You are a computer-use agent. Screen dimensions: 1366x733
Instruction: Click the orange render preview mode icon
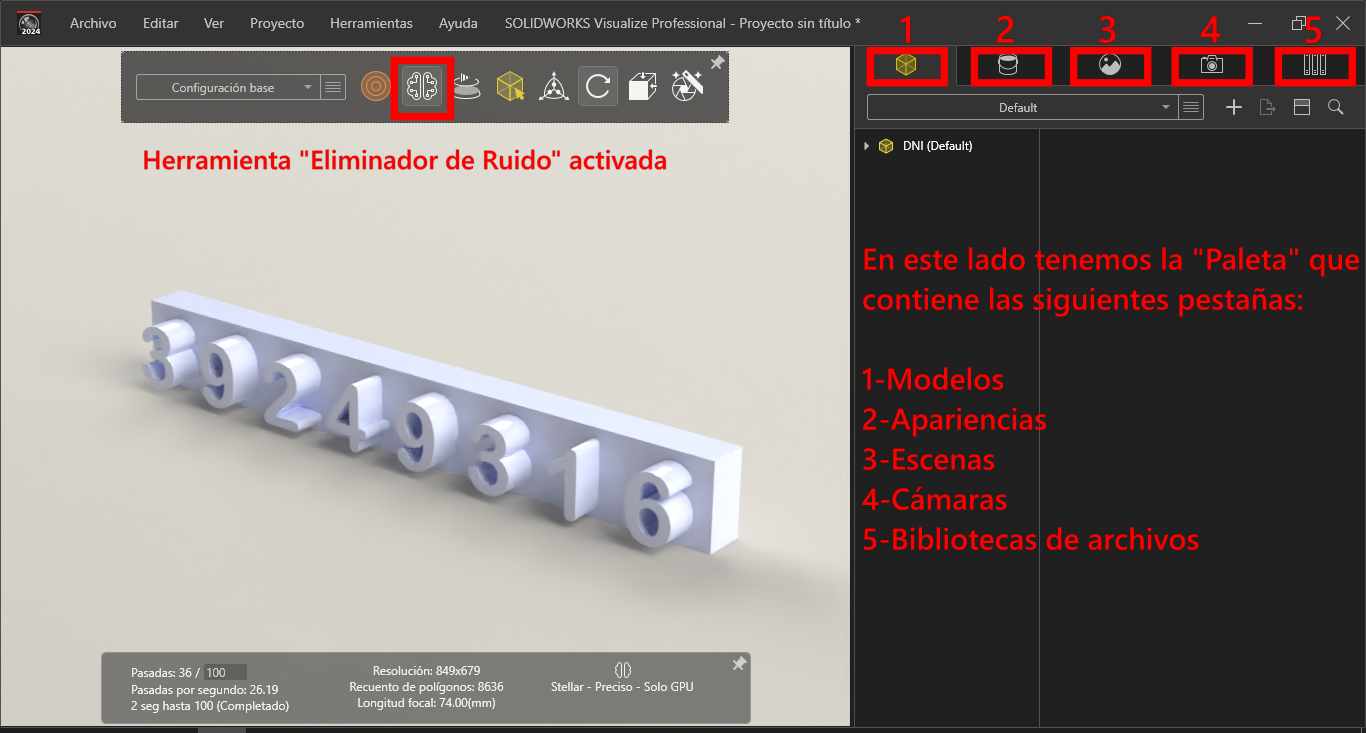tap(375, 87)
